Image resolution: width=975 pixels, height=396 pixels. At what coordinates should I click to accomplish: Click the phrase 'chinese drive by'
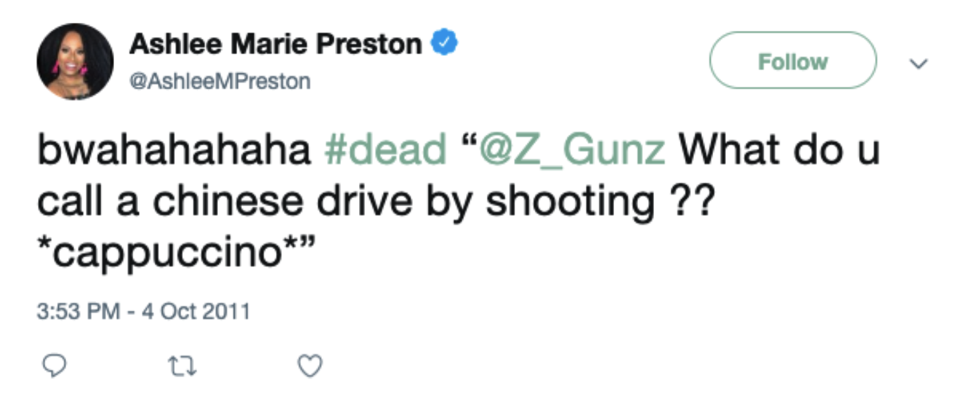click(314, 203)
